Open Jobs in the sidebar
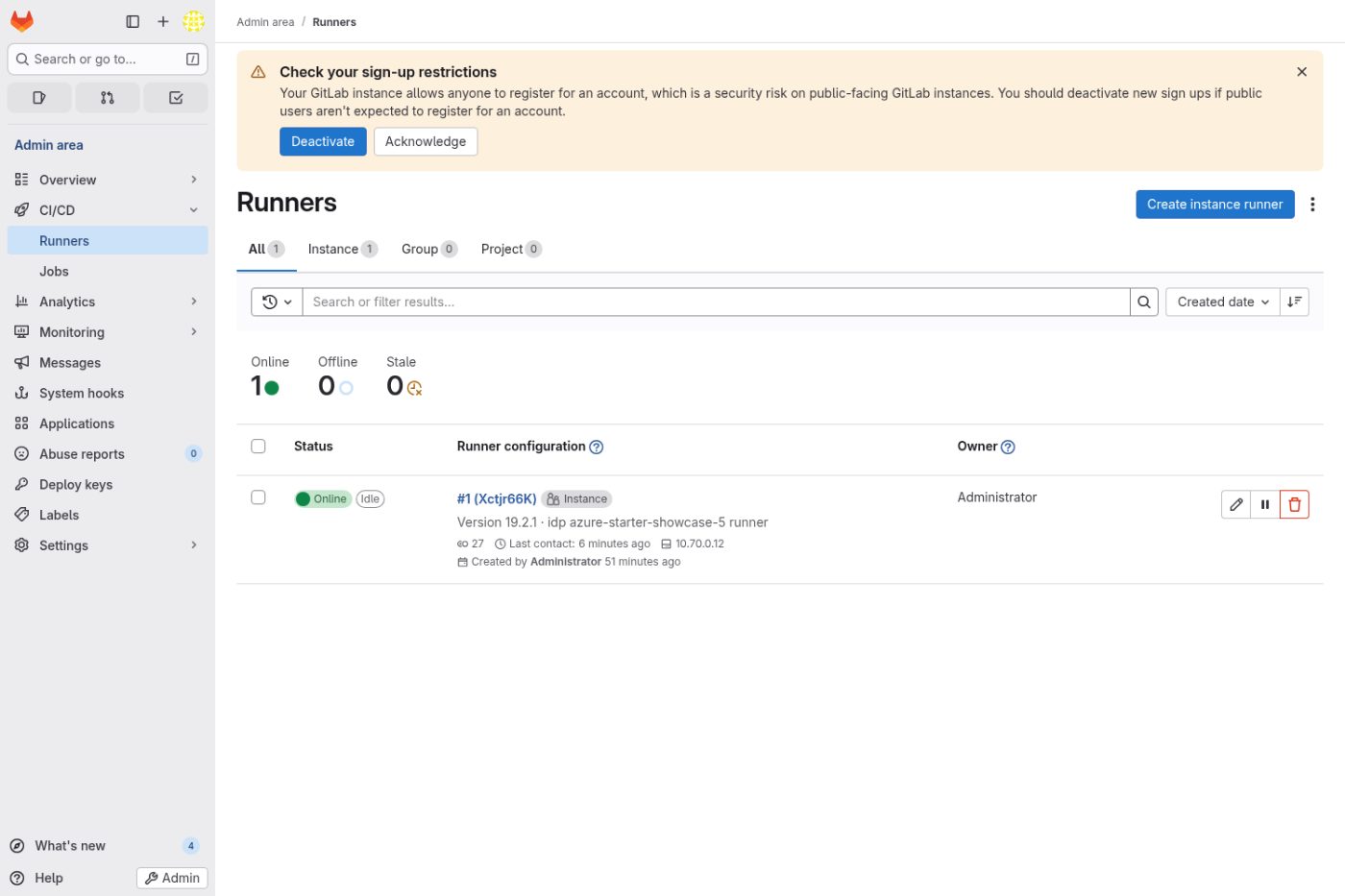 click(x=108, y=271)
